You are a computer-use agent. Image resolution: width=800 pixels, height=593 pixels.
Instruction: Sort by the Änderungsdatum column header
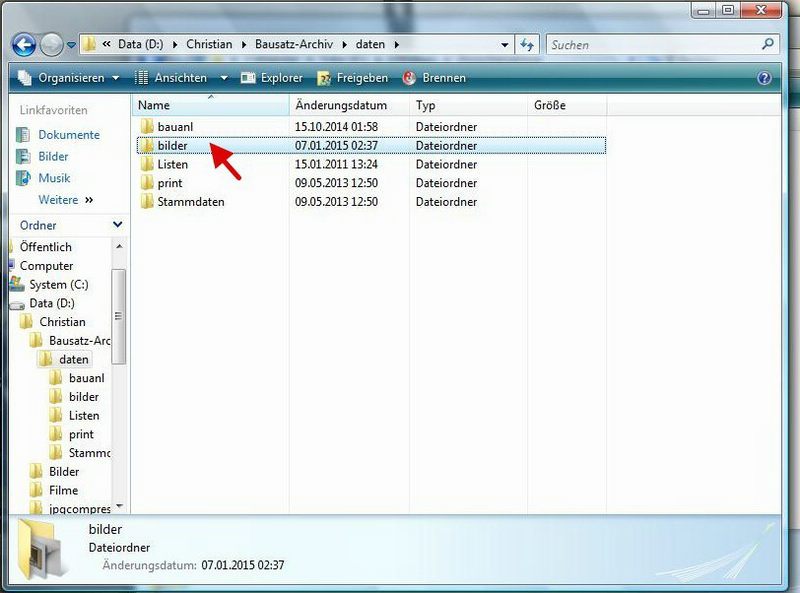click(x=349, y=106)
